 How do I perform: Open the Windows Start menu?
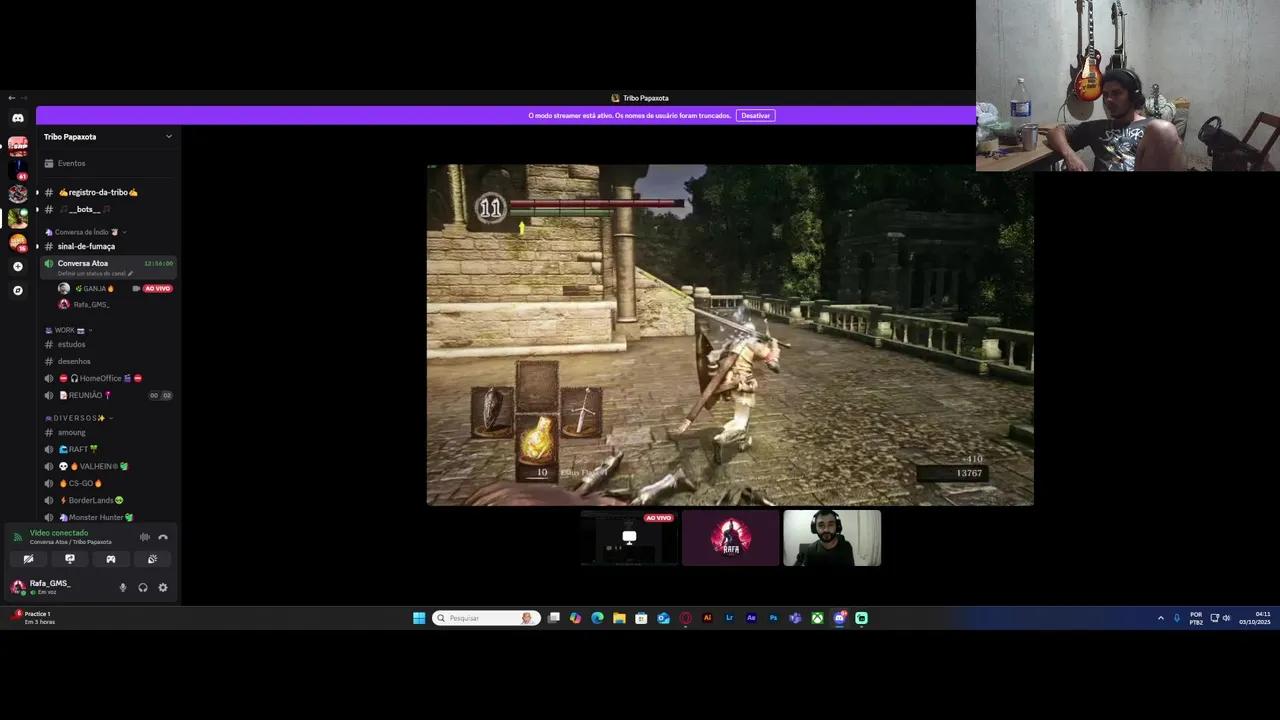pos(419,618)
